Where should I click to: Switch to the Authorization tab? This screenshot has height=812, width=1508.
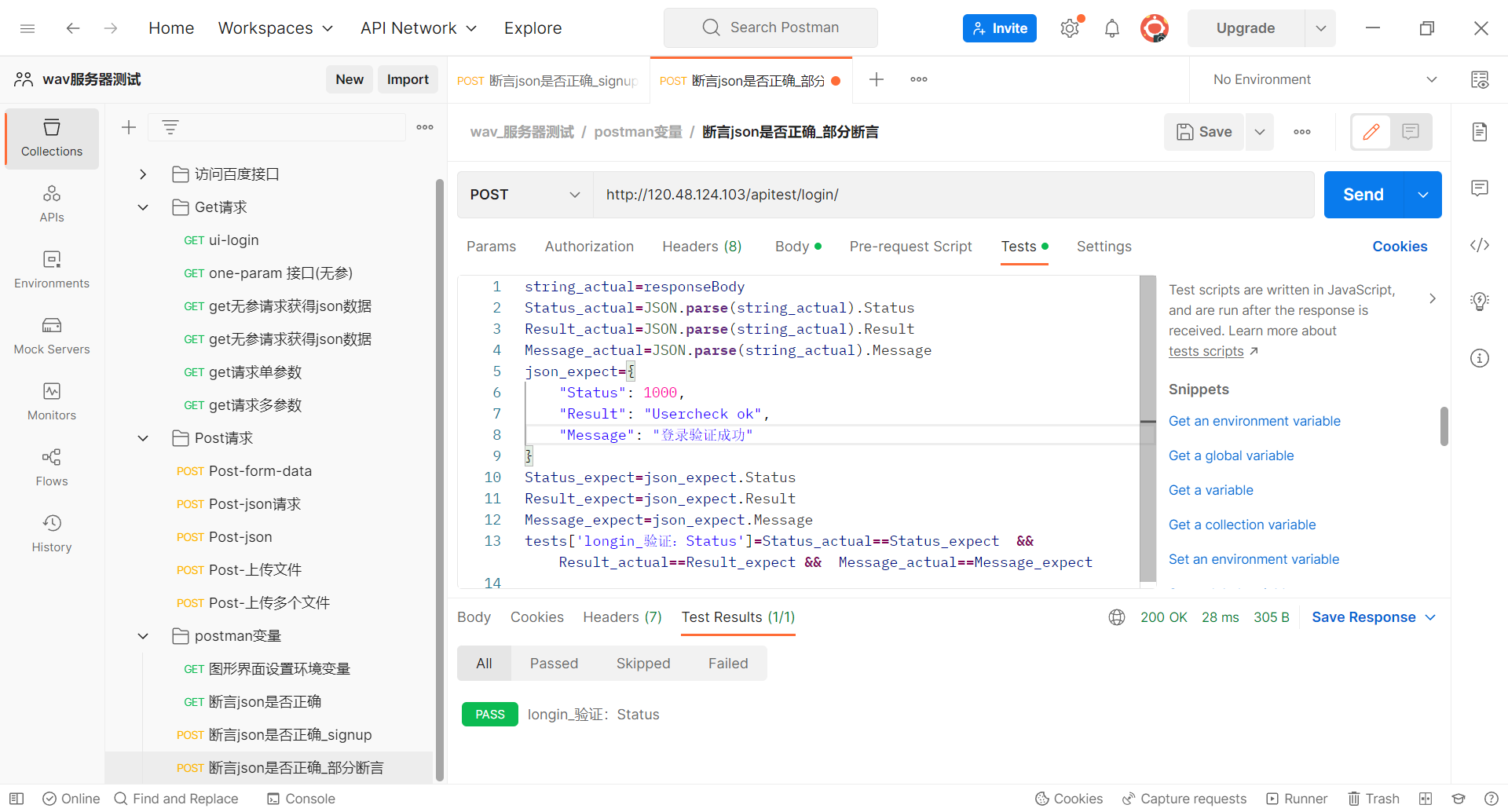pos(589,247)
